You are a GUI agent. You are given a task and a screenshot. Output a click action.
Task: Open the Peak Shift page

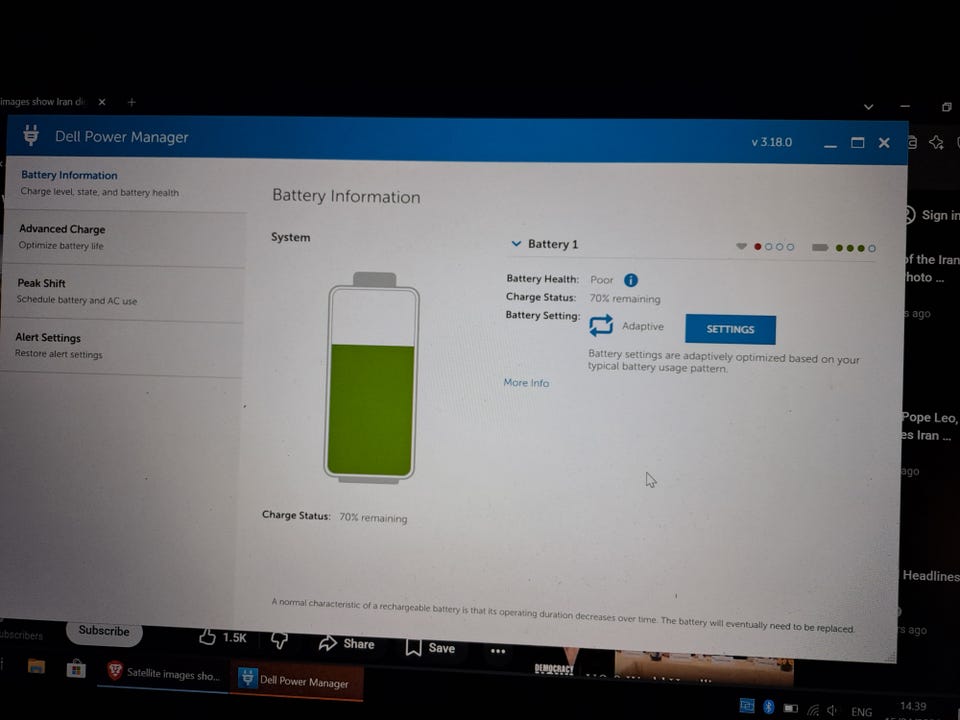point(123,292)
